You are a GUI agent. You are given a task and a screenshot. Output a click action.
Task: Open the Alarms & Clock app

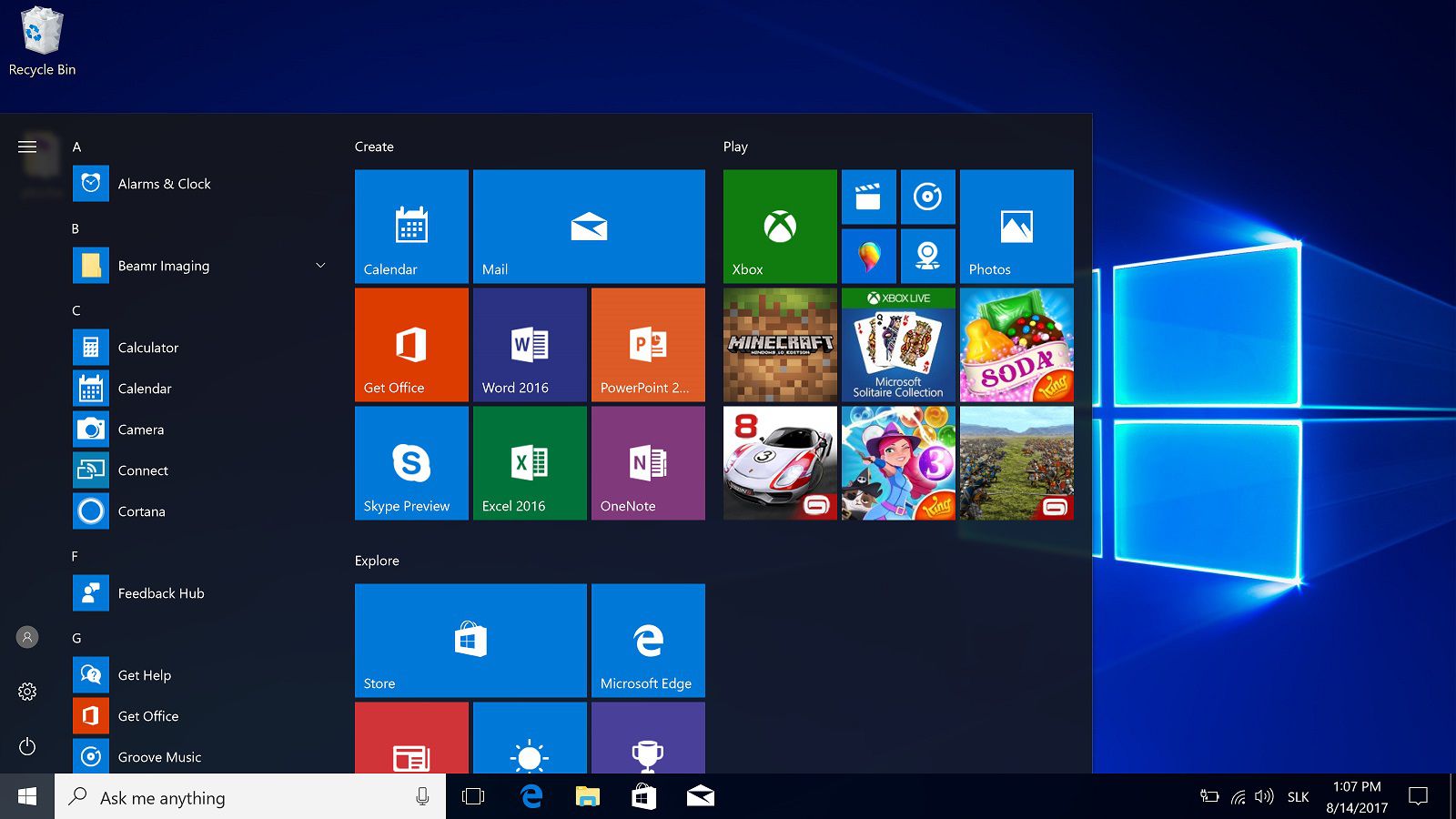(x=200, y=184)
